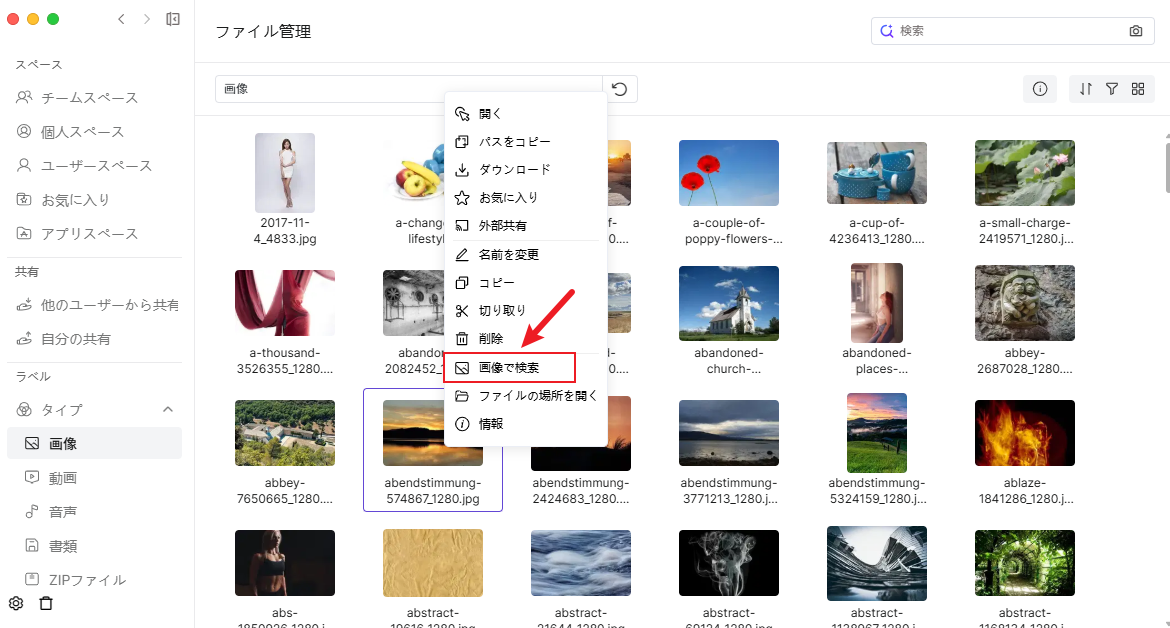
Task: Switch to grid view icon
Action: tap(1138, 89)
